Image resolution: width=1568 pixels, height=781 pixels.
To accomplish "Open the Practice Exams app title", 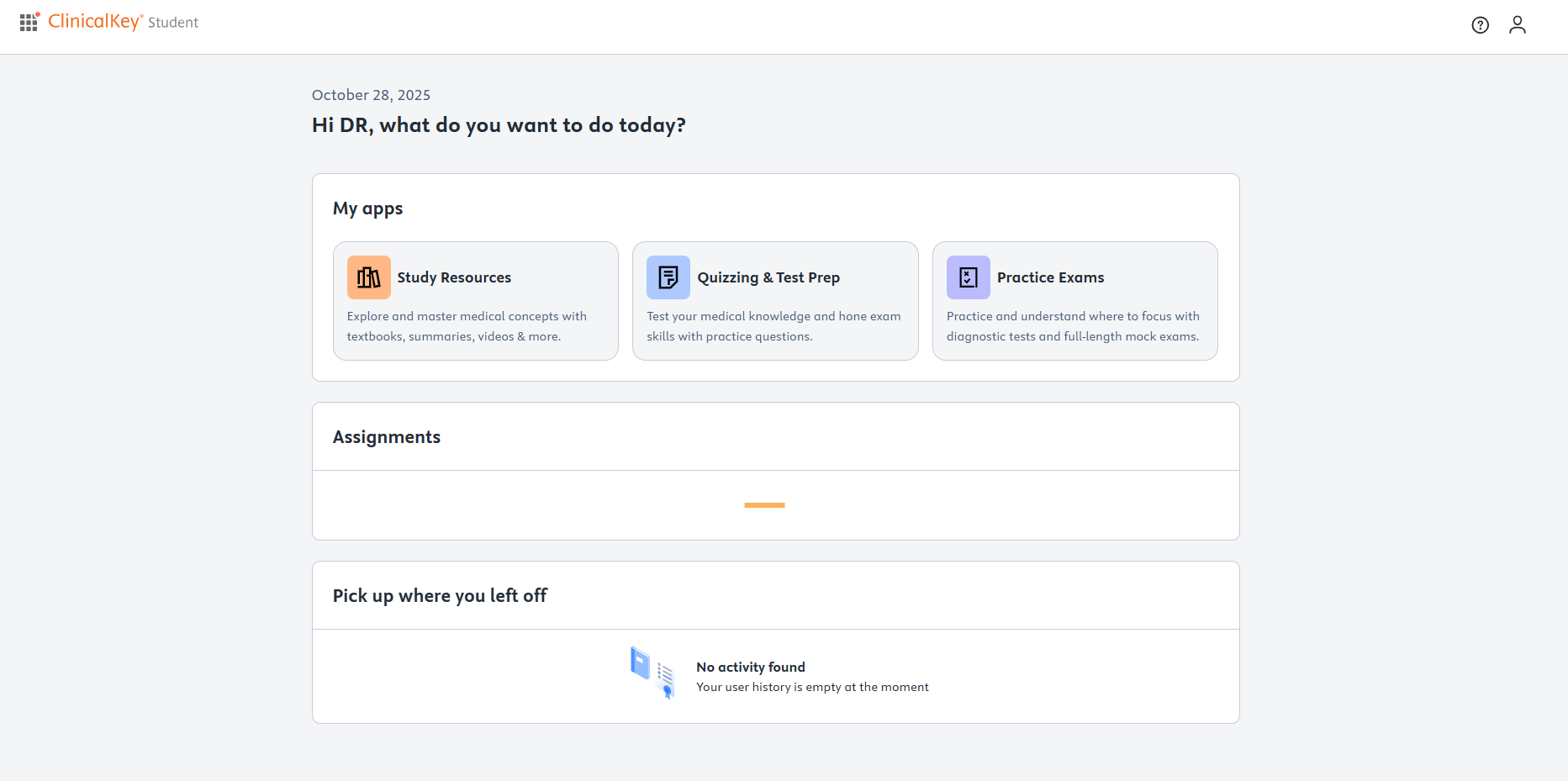I will pos(1050,277).
